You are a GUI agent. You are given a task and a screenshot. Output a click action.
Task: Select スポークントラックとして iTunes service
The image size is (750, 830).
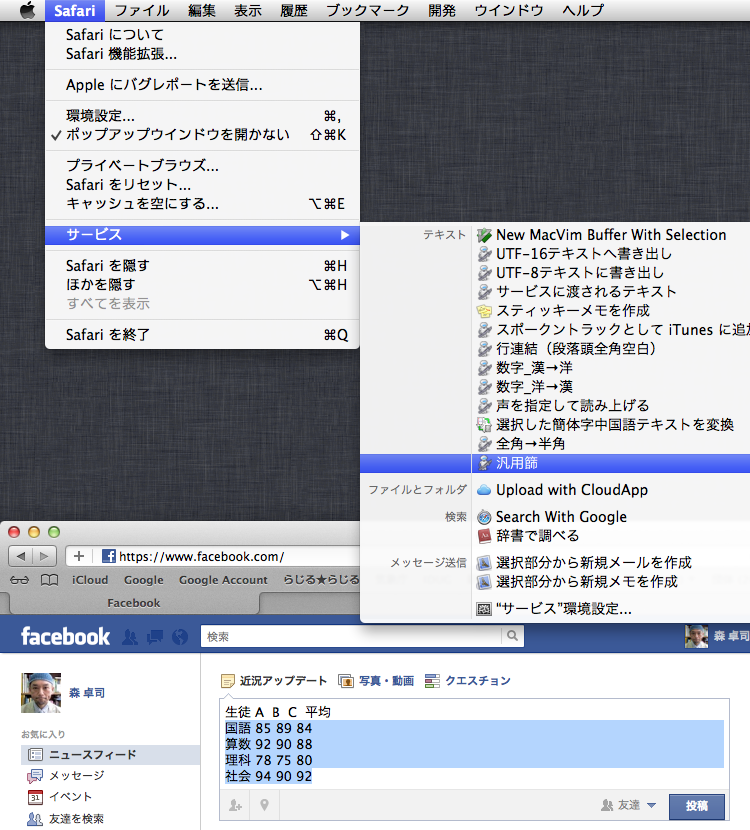(x=610, y=330)
